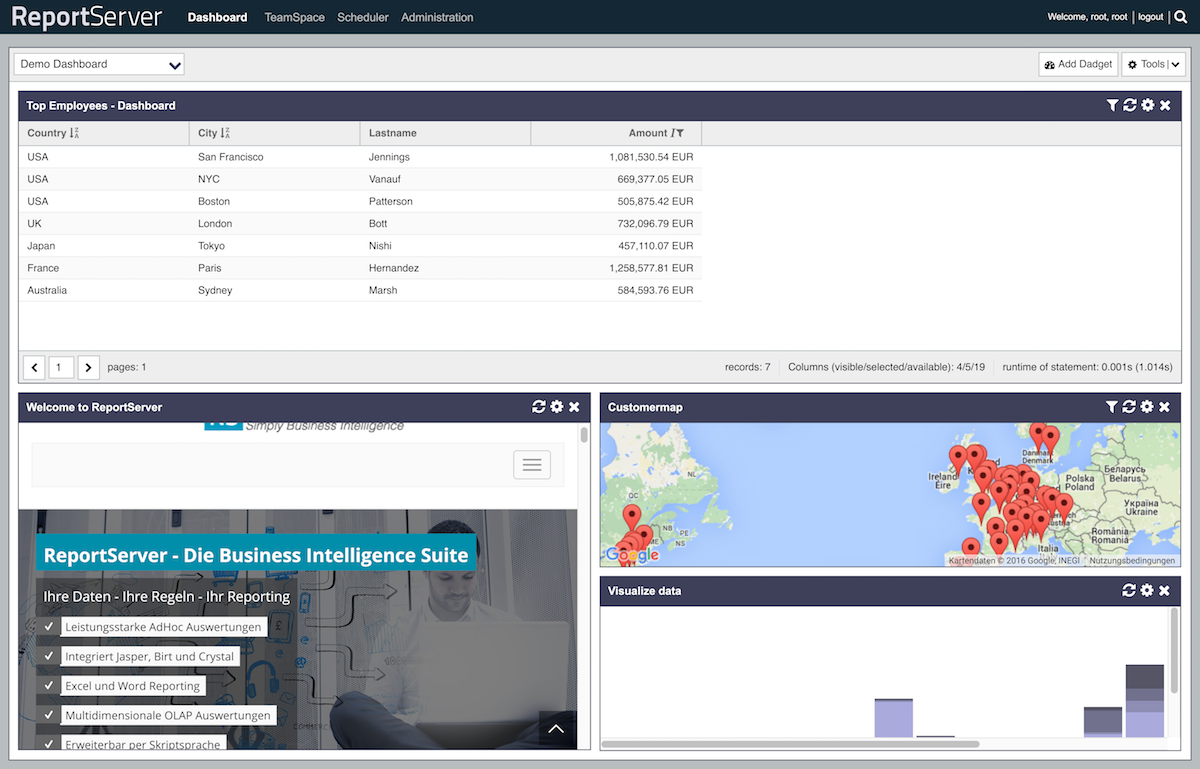Sort by the Country column icon

tap(75, 133)
